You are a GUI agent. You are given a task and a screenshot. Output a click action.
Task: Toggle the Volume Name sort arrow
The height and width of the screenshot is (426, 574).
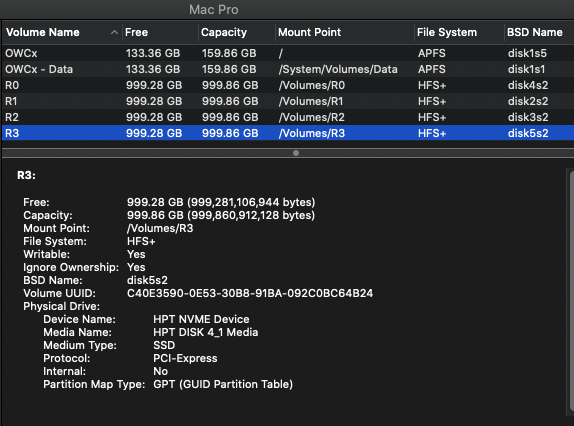tap(114, 32)
